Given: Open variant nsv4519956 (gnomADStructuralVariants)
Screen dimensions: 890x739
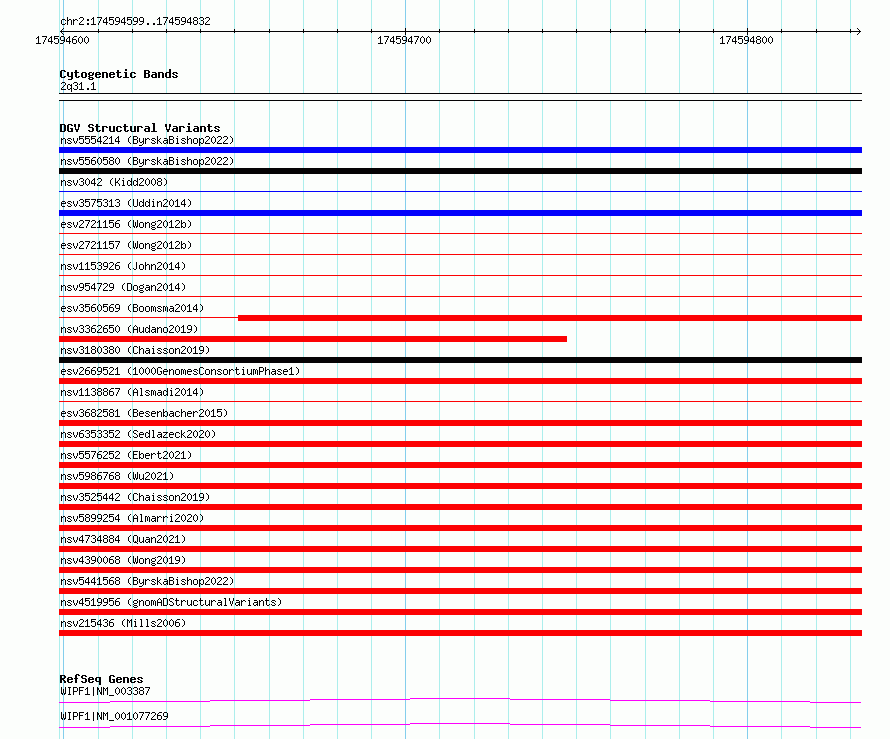Looking at the screenshot, I should coord(171,602).
